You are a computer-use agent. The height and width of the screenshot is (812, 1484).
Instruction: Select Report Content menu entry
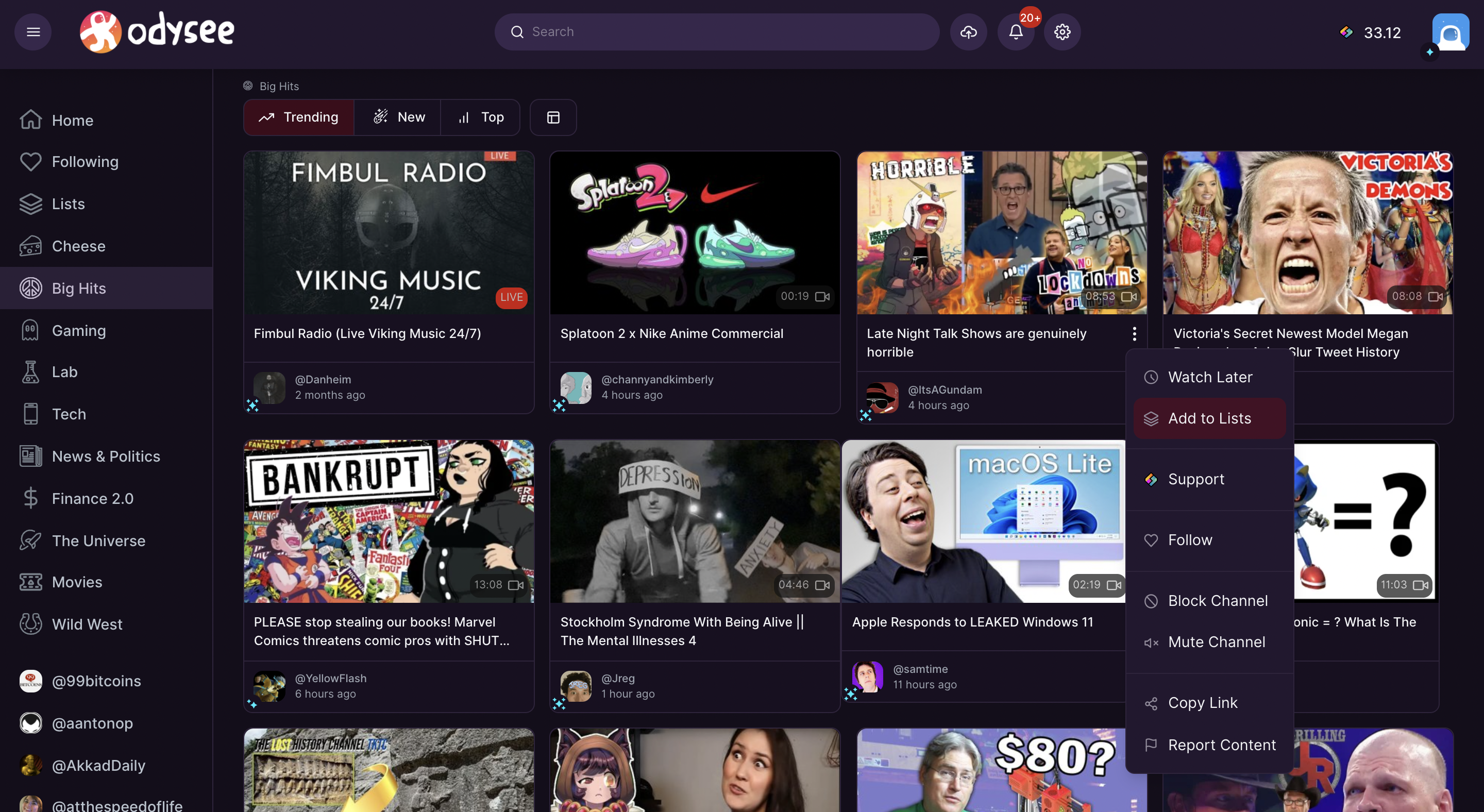tap(1209, 745)
